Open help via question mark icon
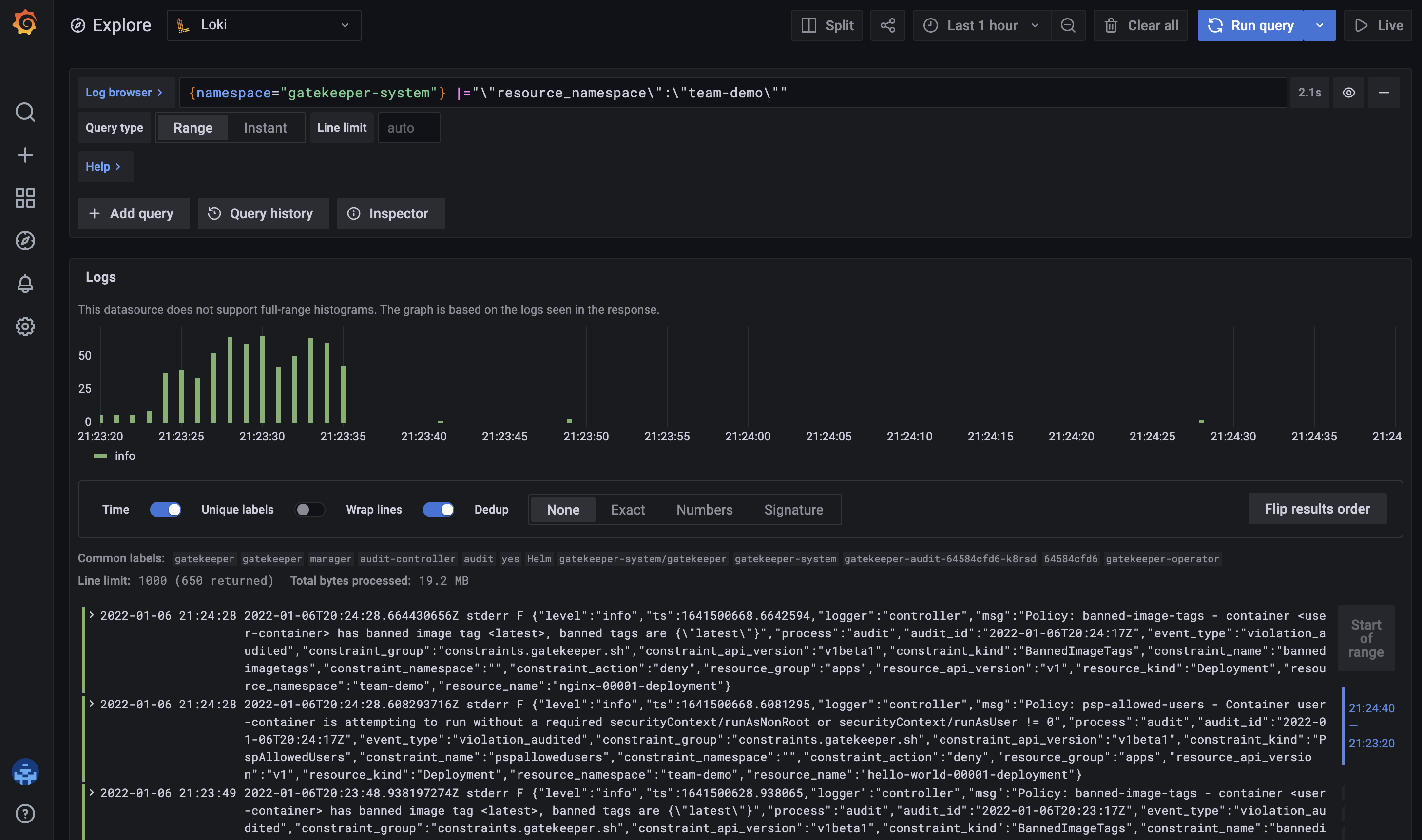This screenshot has width=1422, height=840. (x=25, y=813)
